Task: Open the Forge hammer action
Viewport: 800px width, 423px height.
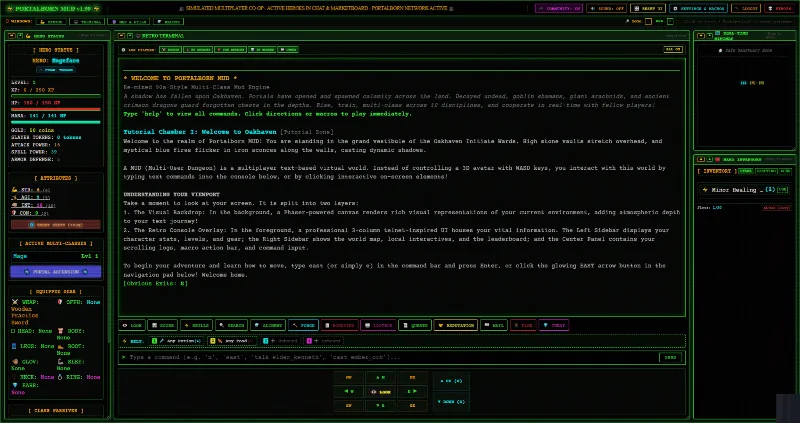Action: (304, 325)
